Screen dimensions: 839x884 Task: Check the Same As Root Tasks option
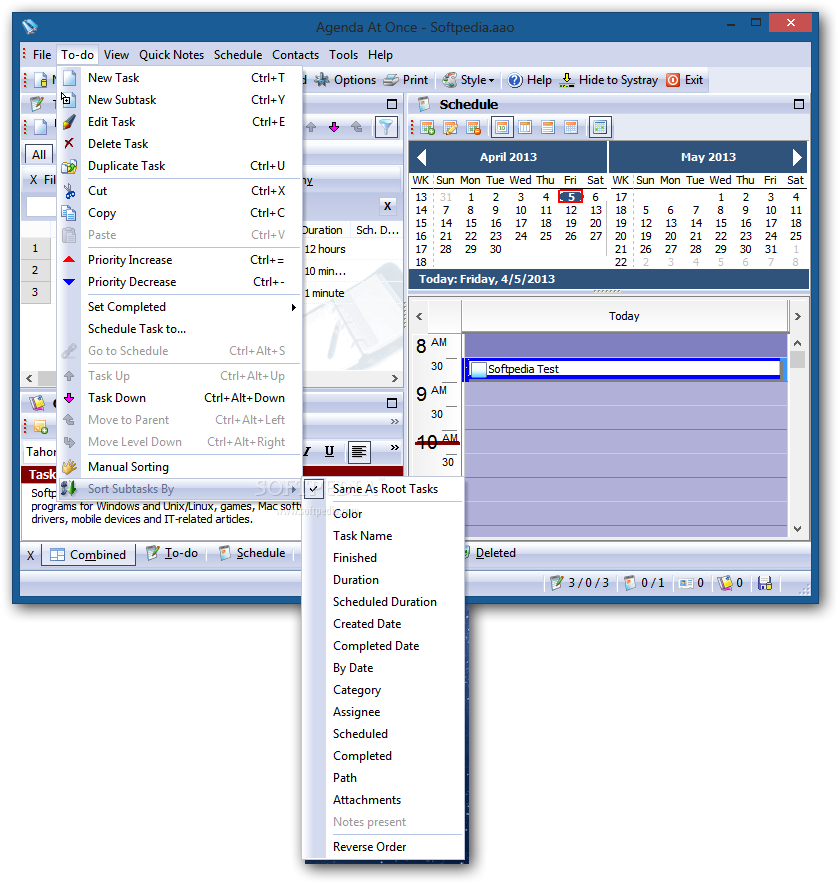[x=383, y=489]
